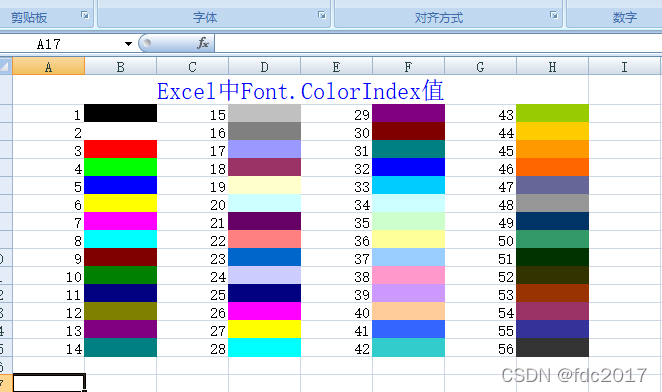Select column F header
This screenshot has height=392, width=662.
[x=409, y=66]
